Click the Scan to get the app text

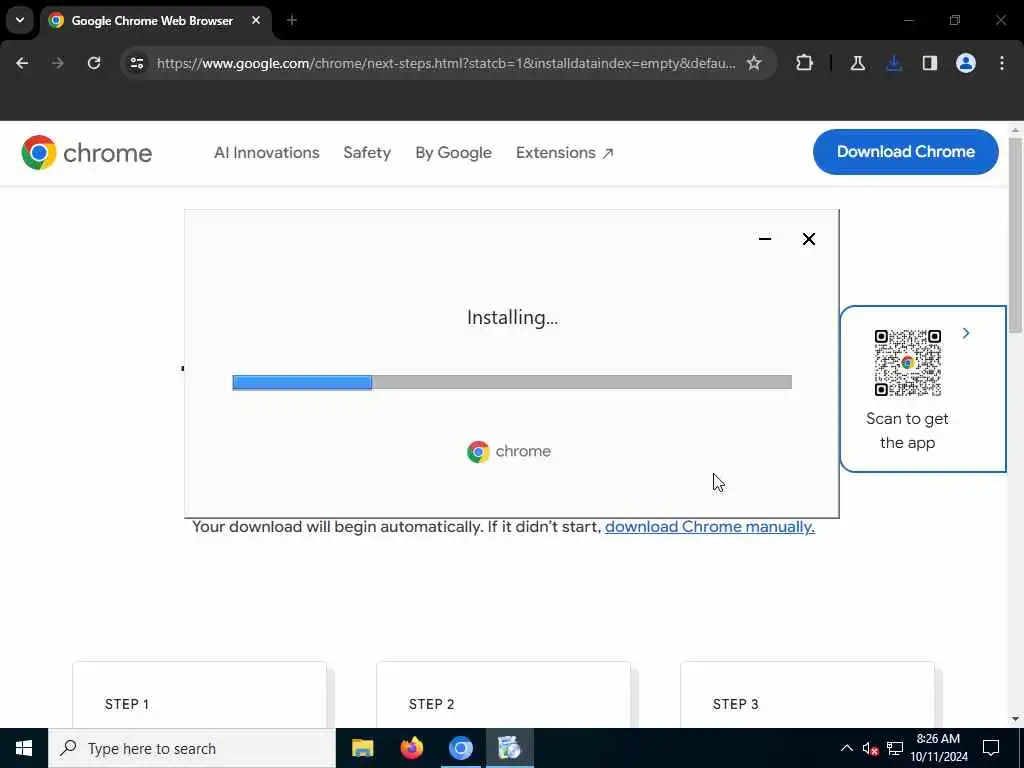[907, 431]
